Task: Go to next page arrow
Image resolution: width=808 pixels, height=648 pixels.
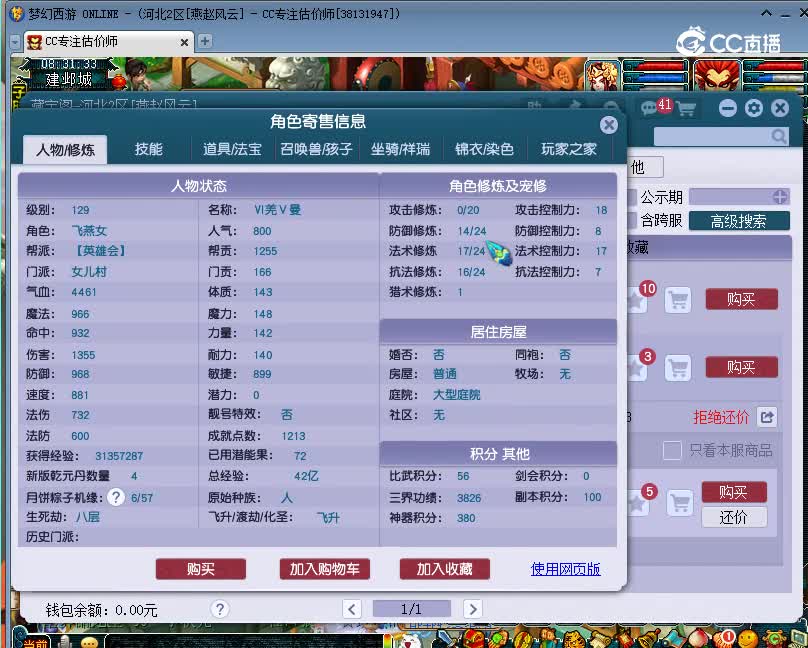Action: pos(473,609)
